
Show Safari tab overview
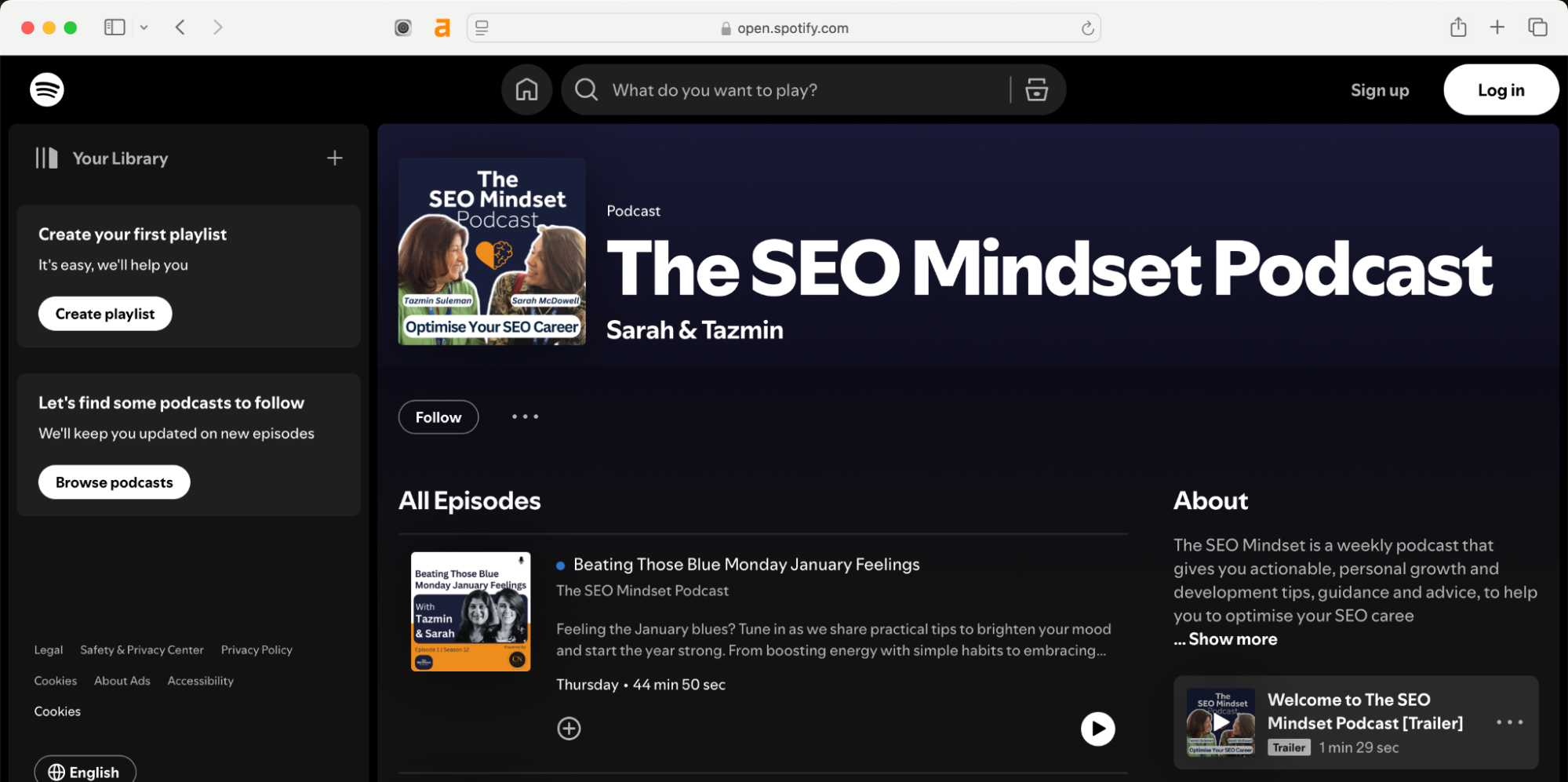click(x=1537, y=27)
